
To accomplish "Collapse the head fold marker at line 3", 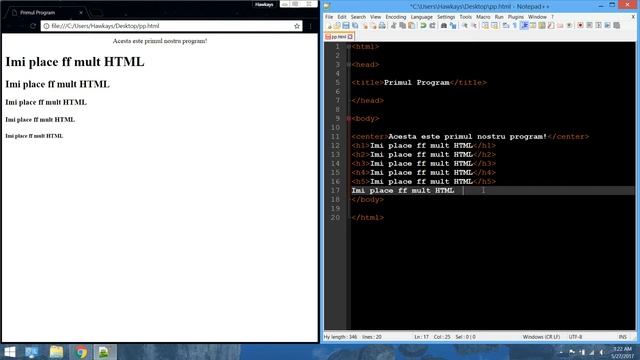I will 349,64.
